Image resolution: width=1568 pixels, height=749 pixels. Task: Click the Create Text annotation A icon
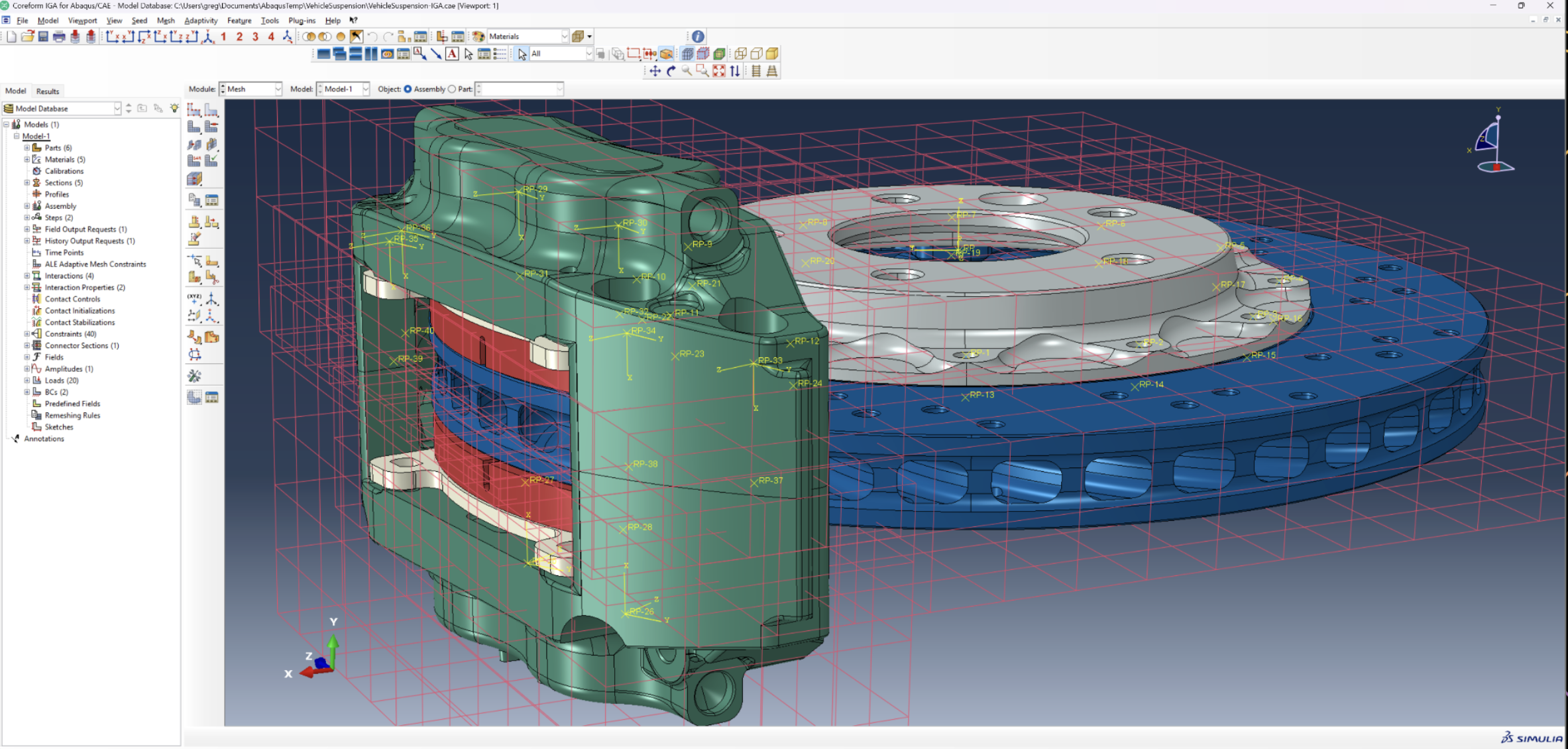tap(452, 54)
